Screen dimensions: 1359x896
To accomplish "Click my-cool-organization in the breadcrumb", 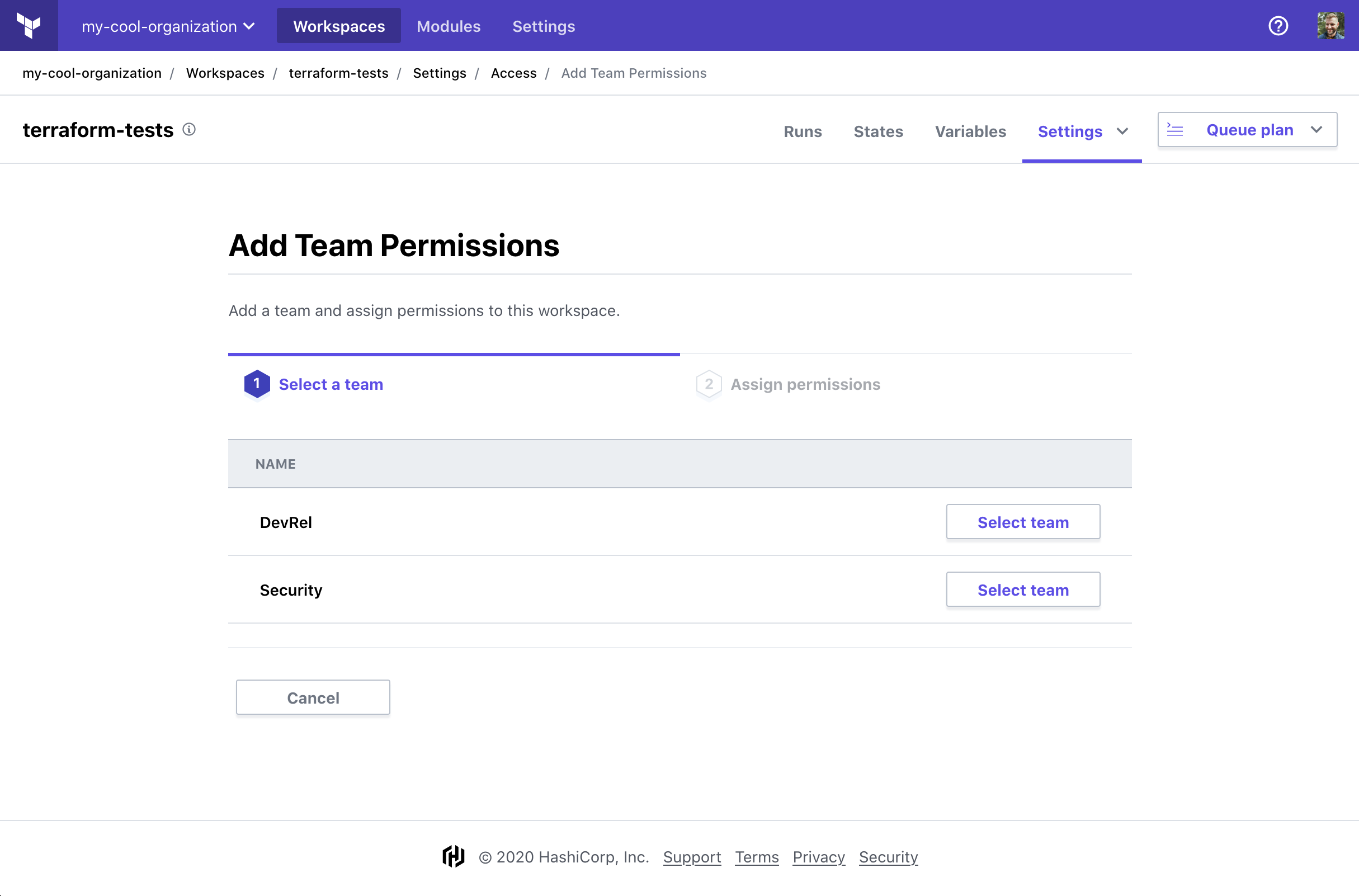I will (92, 73).
